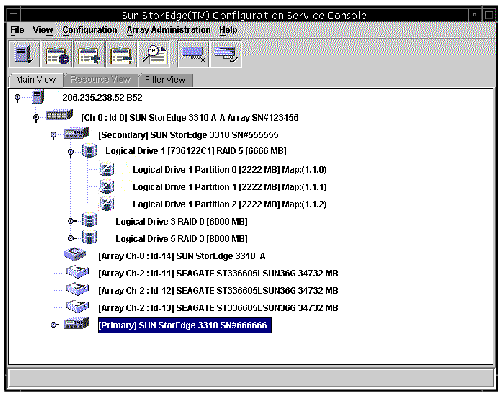Click the Logical Drive 5 RAID 3 icon
The image size is (503, 396).
[89, 237]
